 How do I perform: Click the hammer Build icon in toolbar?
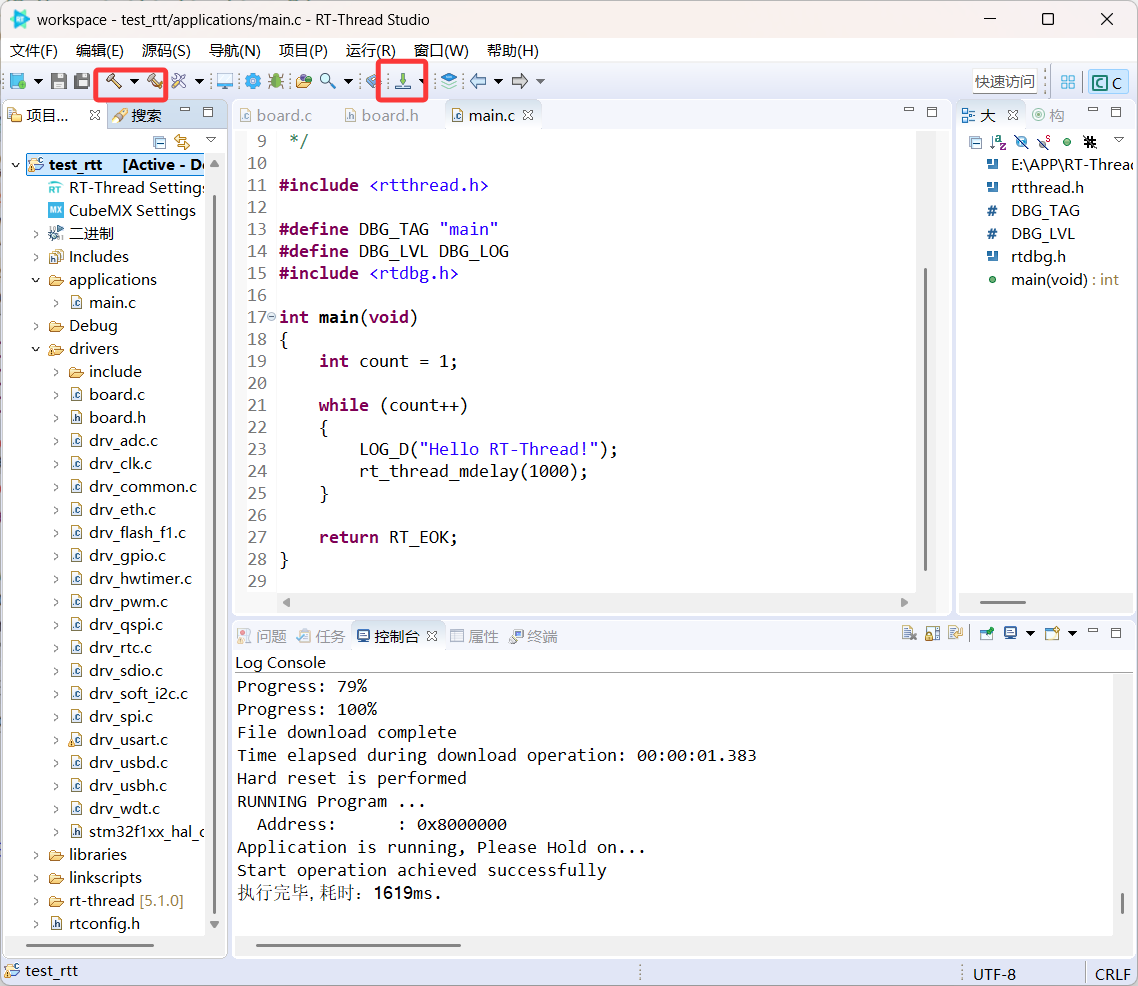pos(113,81)
